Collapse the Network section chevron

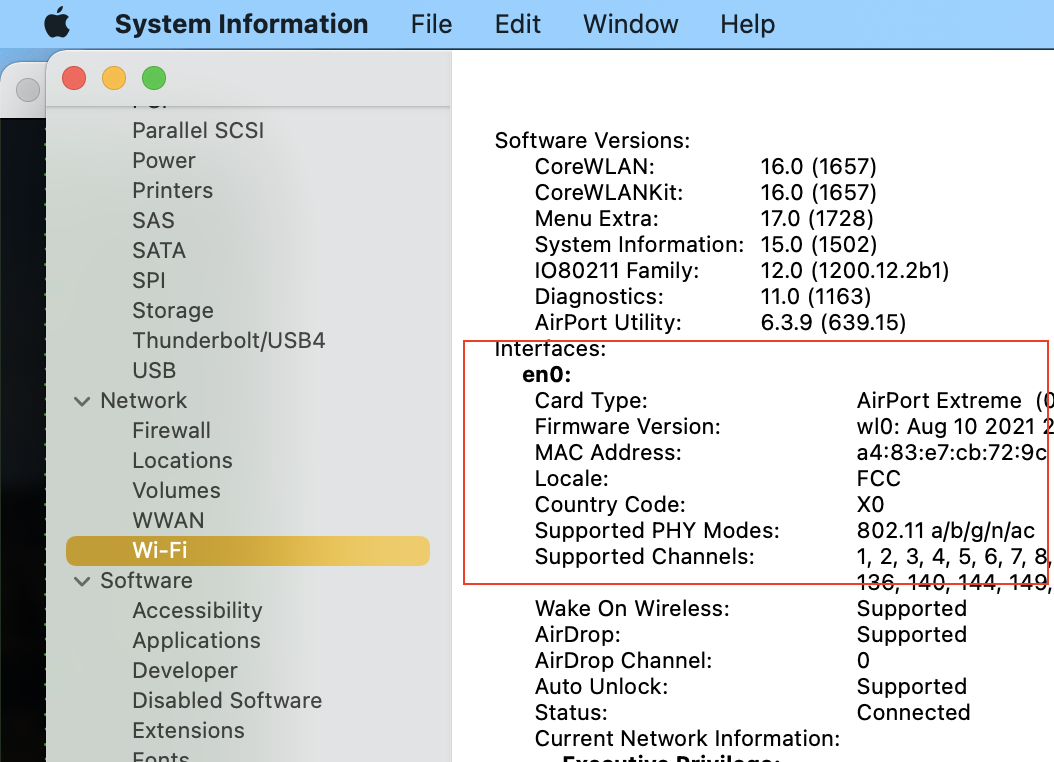pos(81,401)
